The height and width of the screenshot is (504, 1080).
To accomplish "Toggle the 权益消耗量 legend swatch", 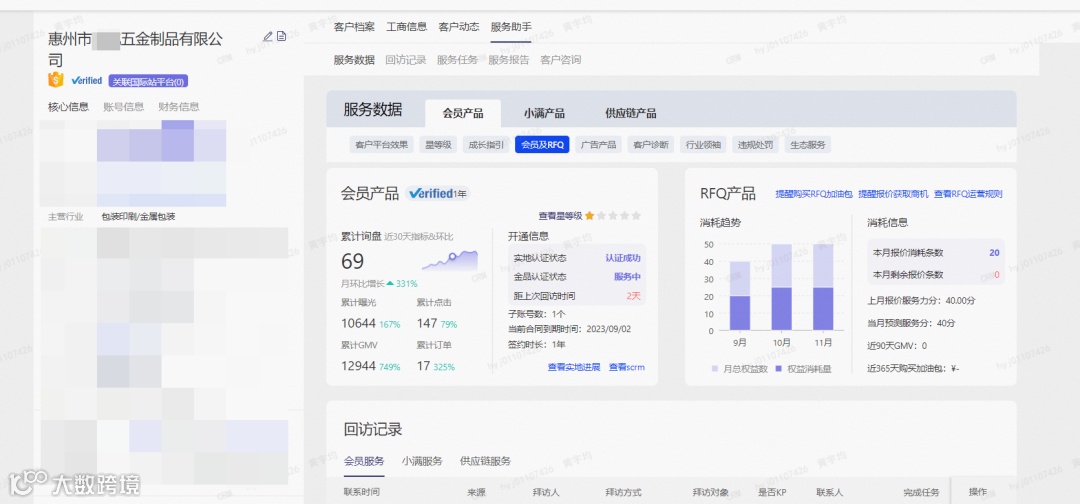I will pos(779,369).
